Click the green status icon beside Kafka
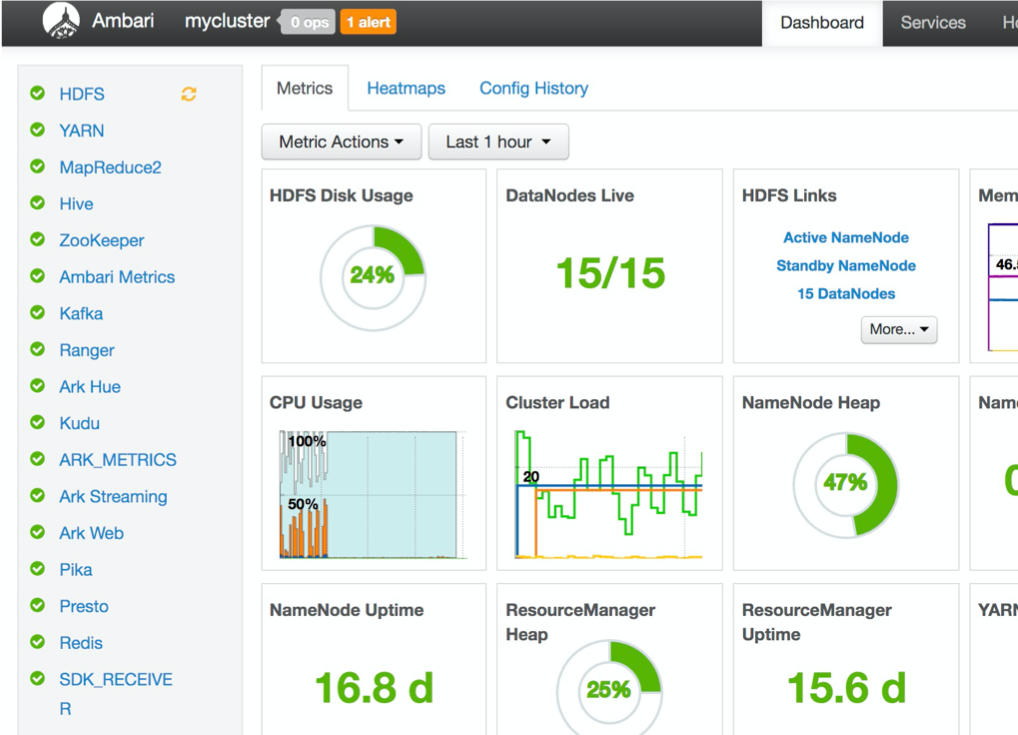The width and height of the screenshot is (1018, 735). point(38,312)
